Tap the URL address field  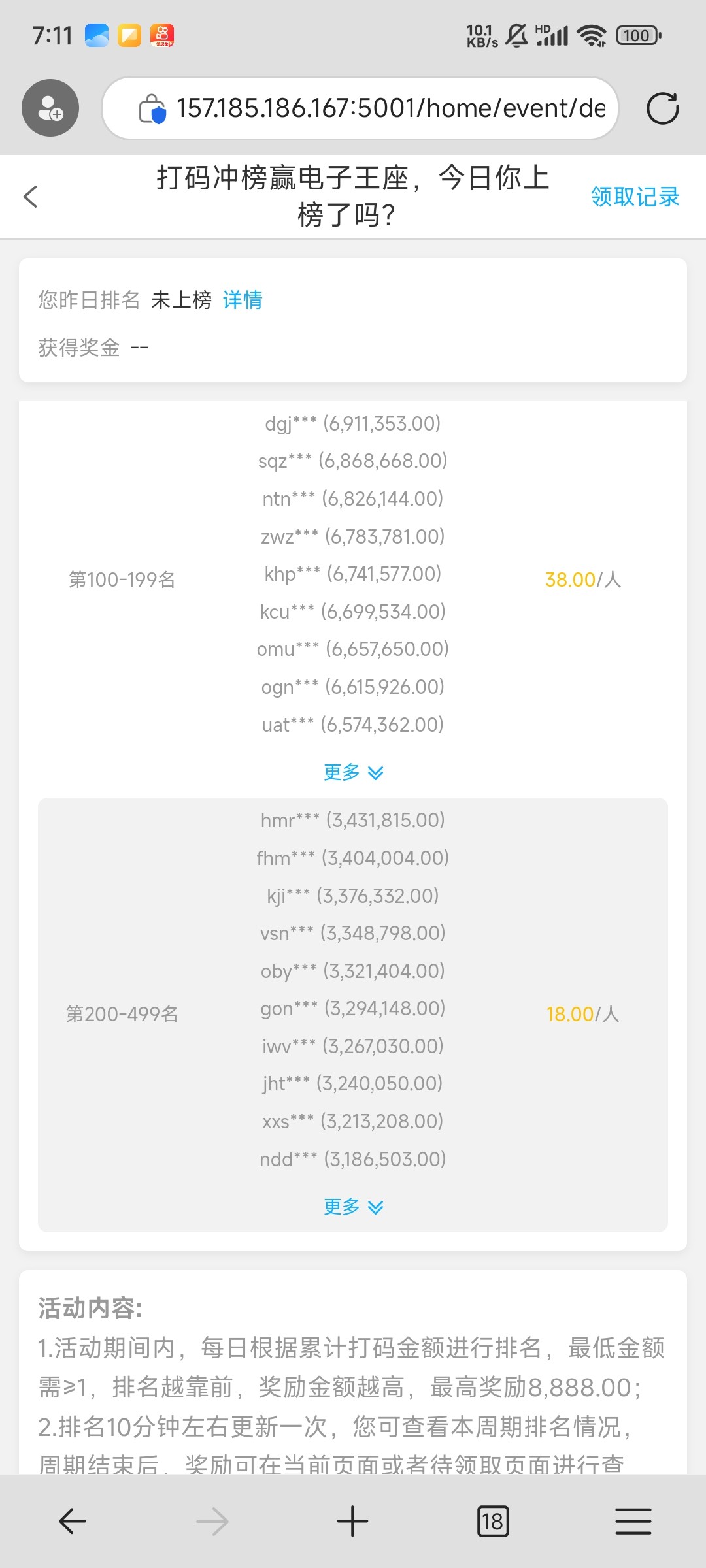tap(390, 108)
